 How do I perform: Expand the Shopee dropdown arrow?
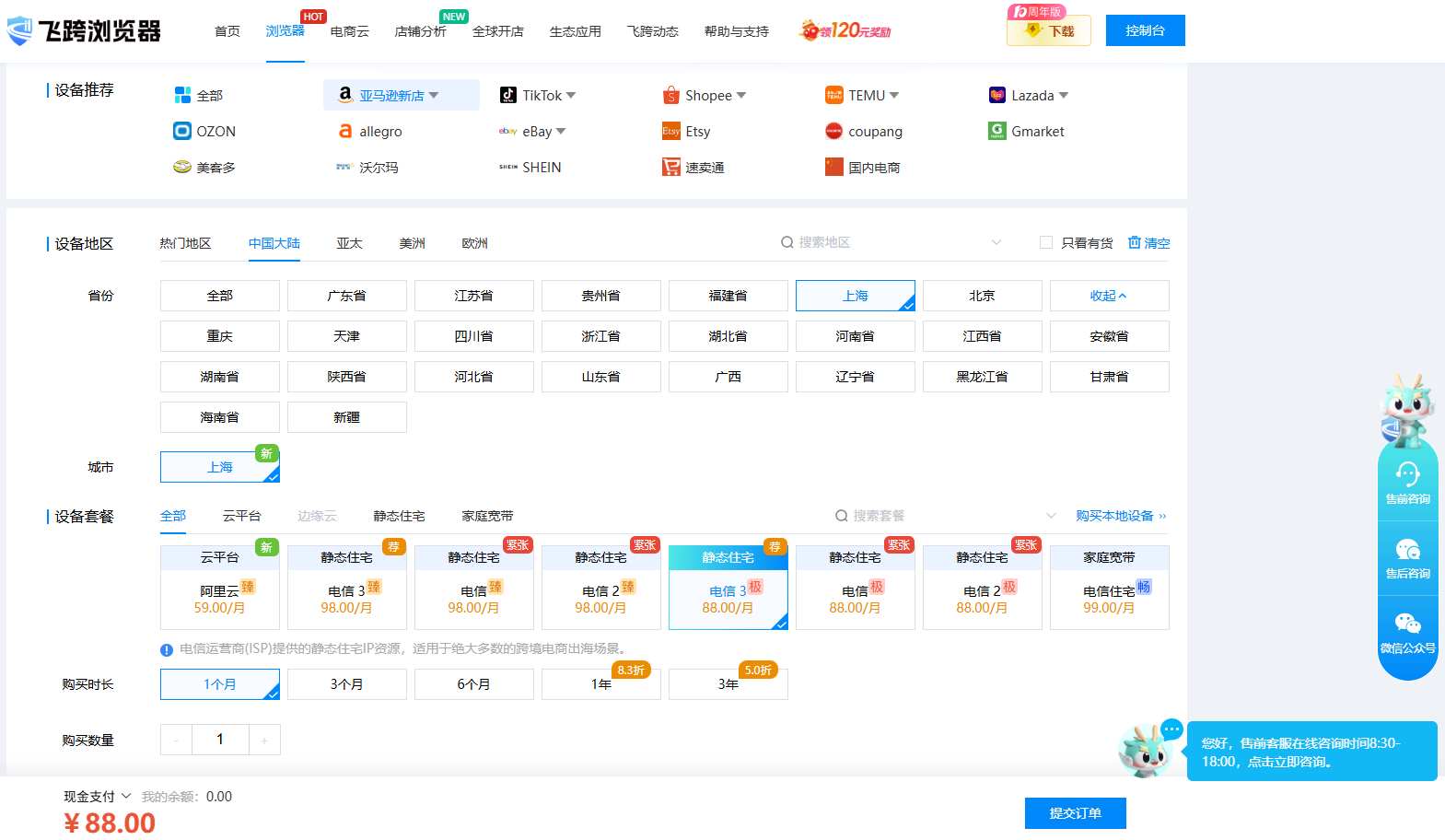[741, 95]
